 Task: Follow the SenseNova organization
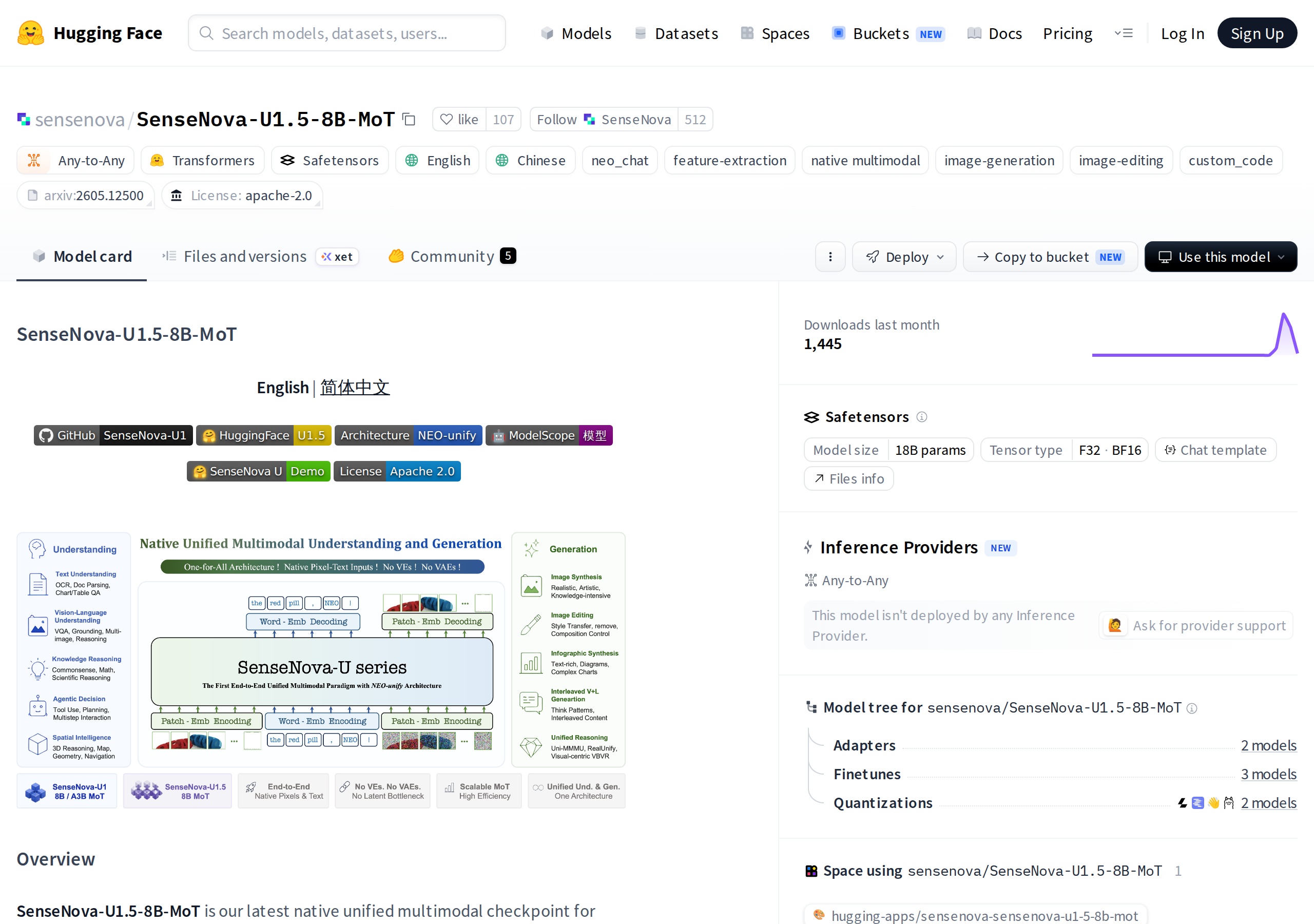click(604, 119)
